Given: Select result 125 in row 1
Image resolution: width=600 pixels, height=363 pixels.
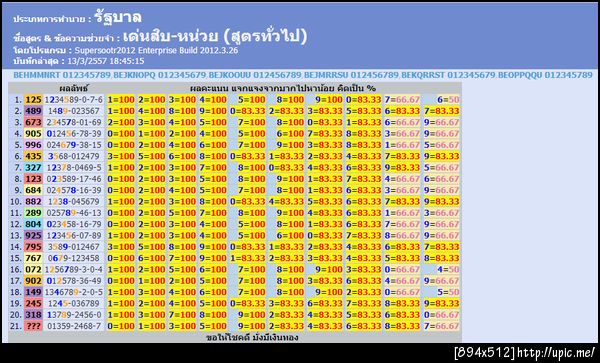Looking at the screenshot, I should (x=33, y=100).
